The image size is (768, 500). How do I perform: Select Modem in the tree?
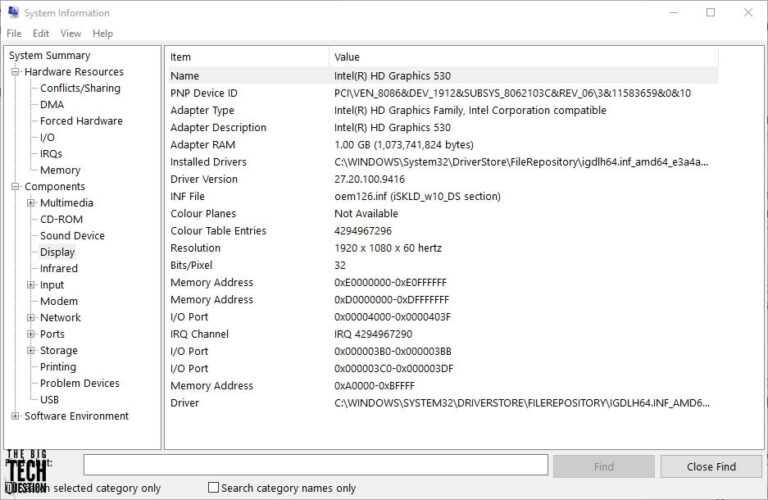pyautogui.click(x=59, y=301)
